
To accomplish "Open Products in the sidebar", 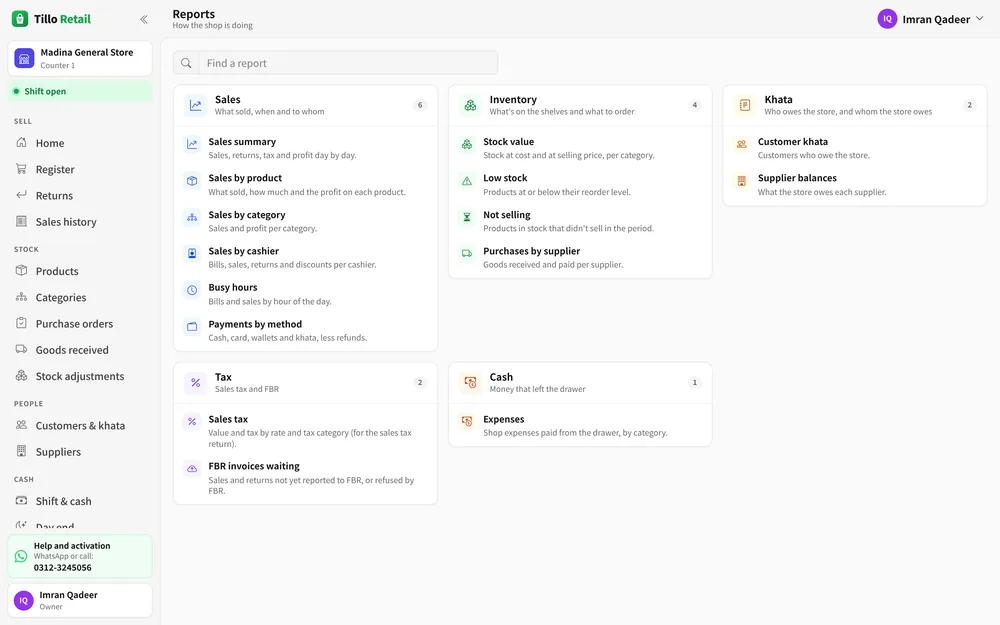I will 80,271.
